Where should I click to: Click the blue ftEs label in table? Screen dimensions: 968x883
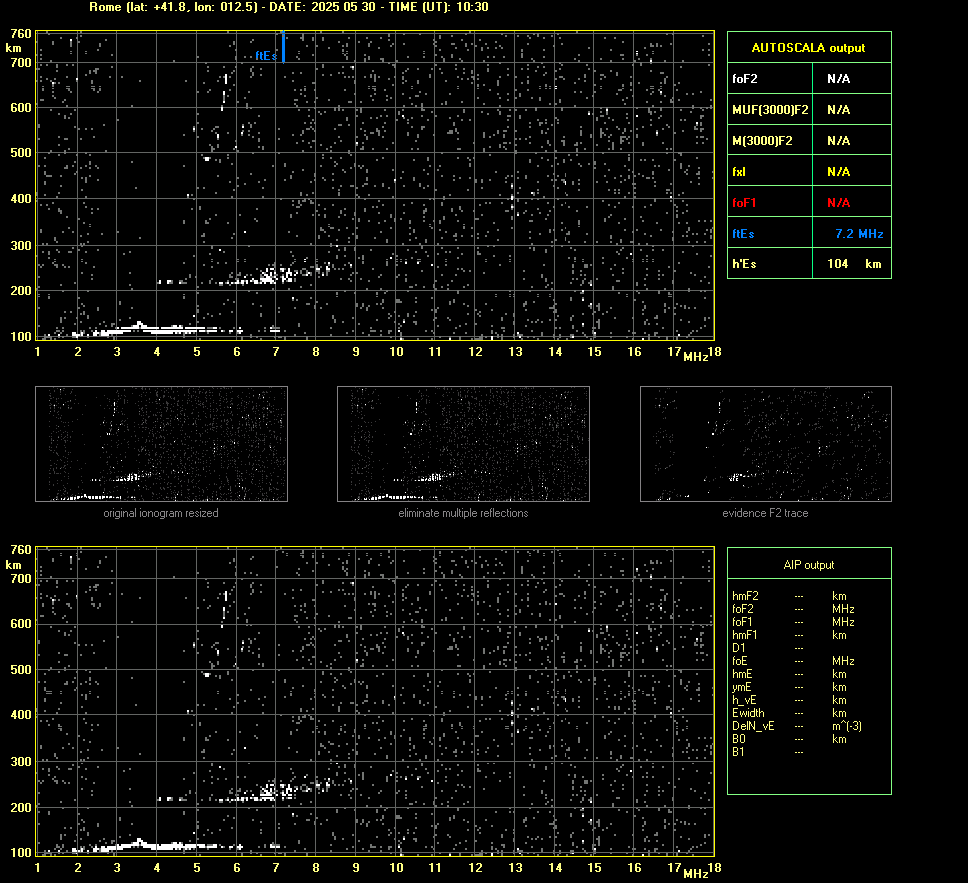click(x=743, y=233)
